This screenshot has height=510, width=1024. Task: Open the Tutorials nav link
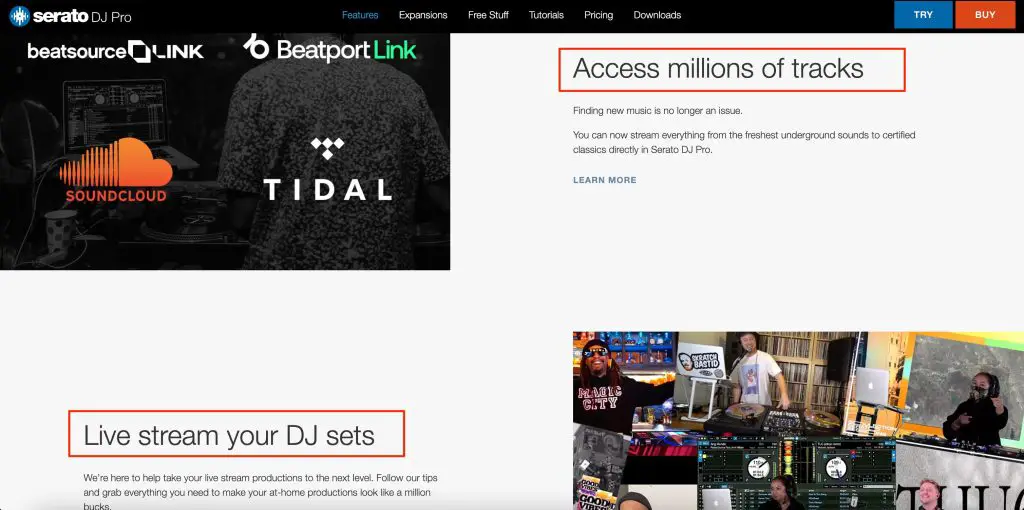click(546, 15)
